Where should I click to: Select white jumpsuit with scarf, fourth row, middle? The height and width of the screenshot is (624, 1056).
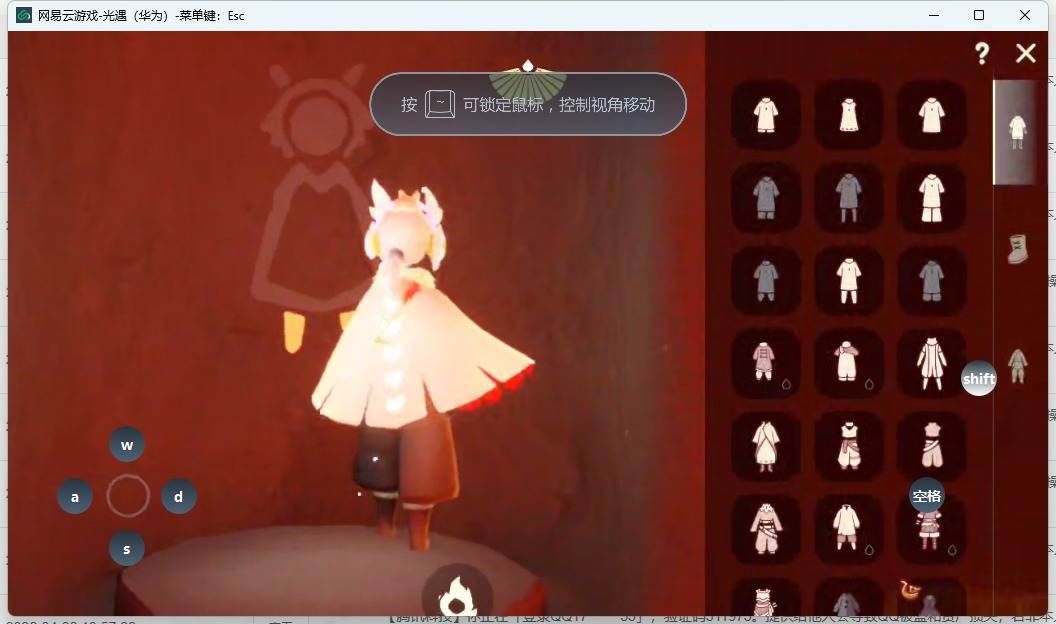(x=849, y=363)
